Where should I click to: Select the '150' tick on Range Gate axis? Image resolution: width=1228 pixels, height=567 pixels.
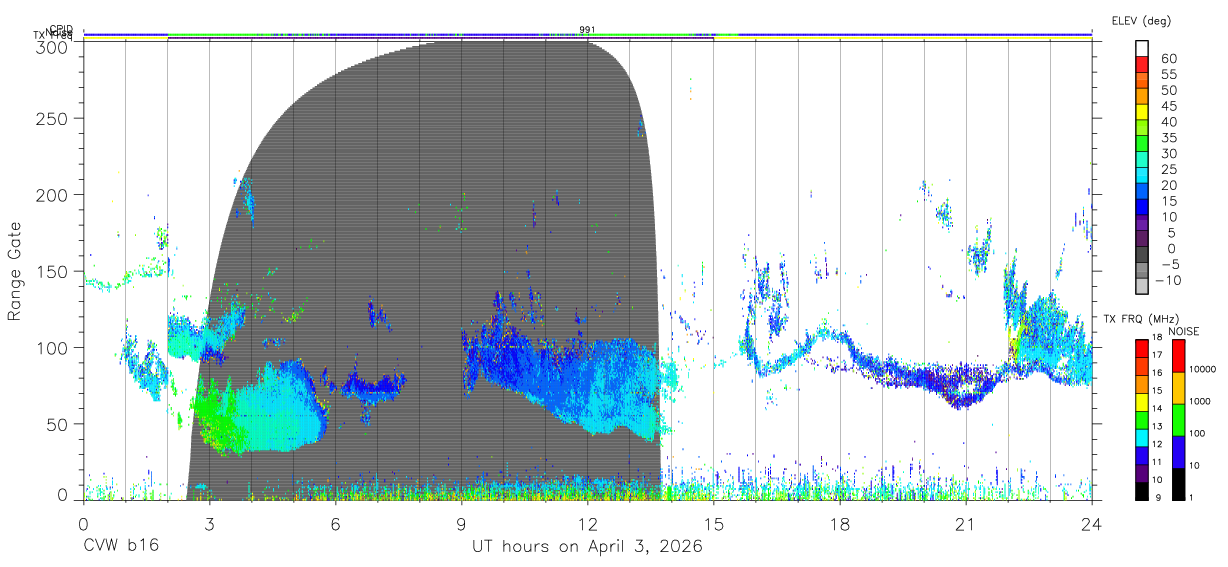click(53, 271)
